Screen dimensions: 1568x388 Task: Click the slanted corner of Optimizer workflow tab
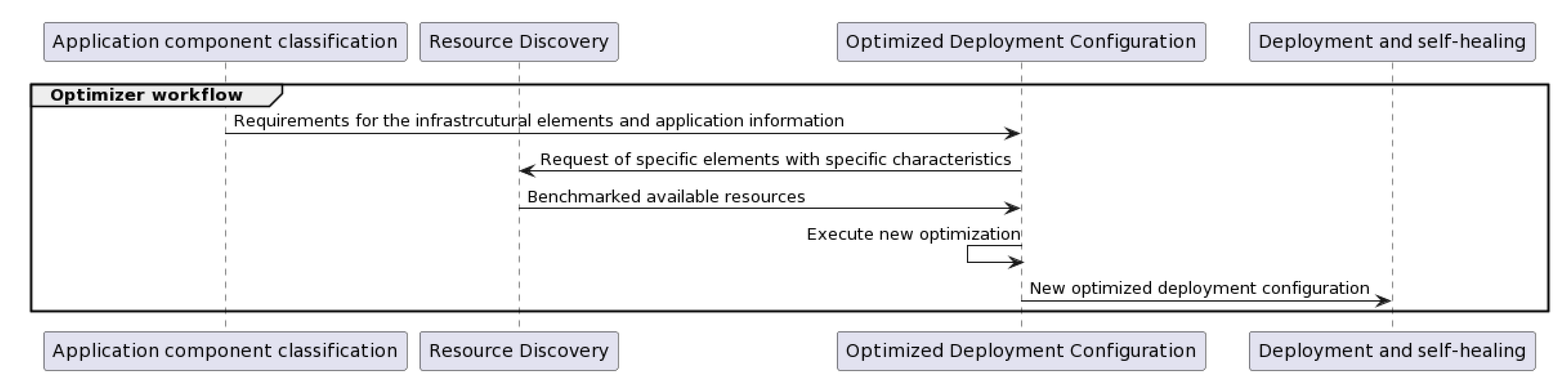[278, 95]
